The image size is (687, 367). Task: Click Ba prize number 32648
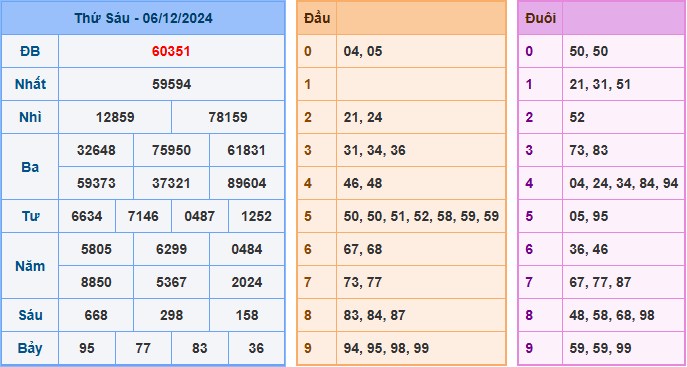click(96, 151)
